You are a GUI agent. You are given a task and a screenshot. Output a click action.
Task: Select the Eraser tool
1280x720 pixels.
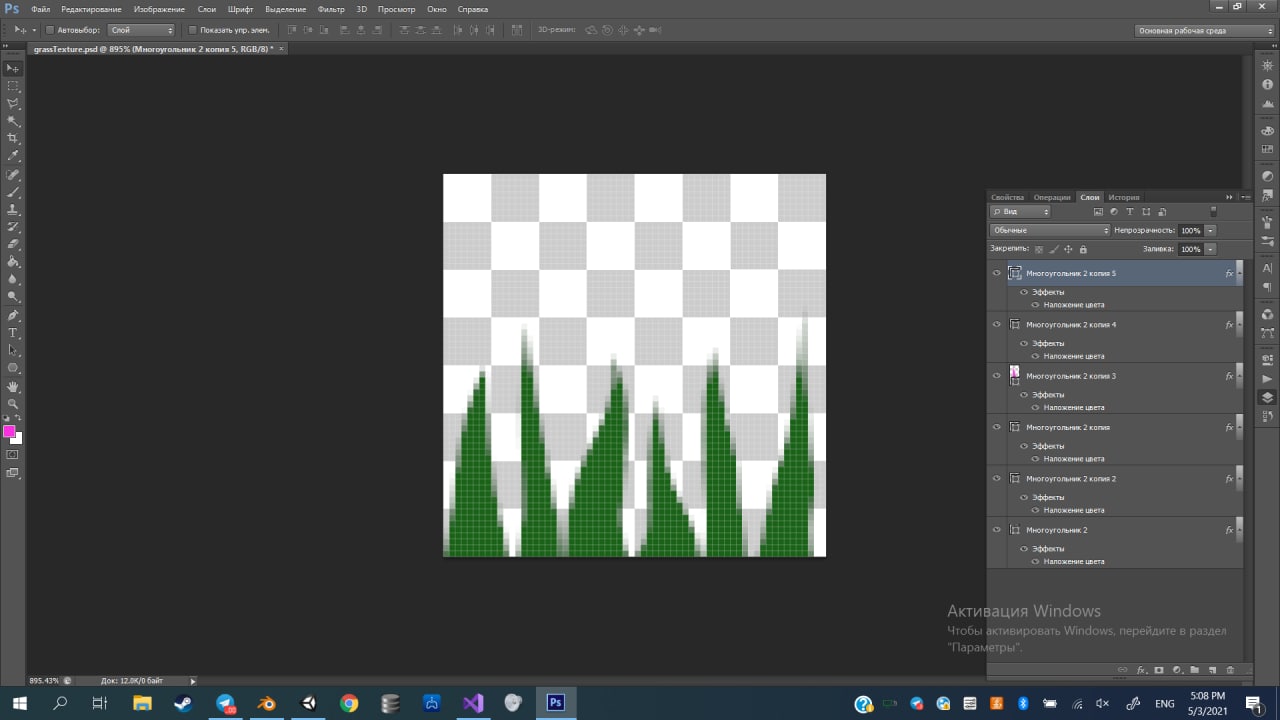point(13,244)
